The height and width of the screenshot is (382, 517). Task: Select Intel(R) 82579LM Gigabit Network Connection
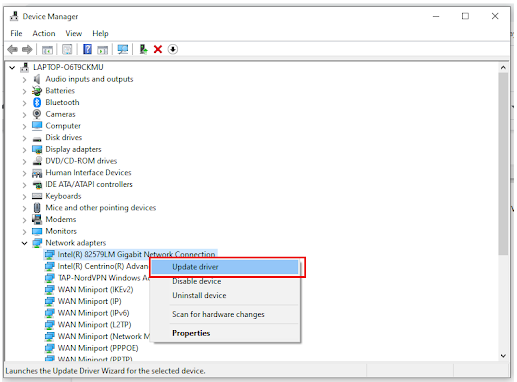[136, 254]
